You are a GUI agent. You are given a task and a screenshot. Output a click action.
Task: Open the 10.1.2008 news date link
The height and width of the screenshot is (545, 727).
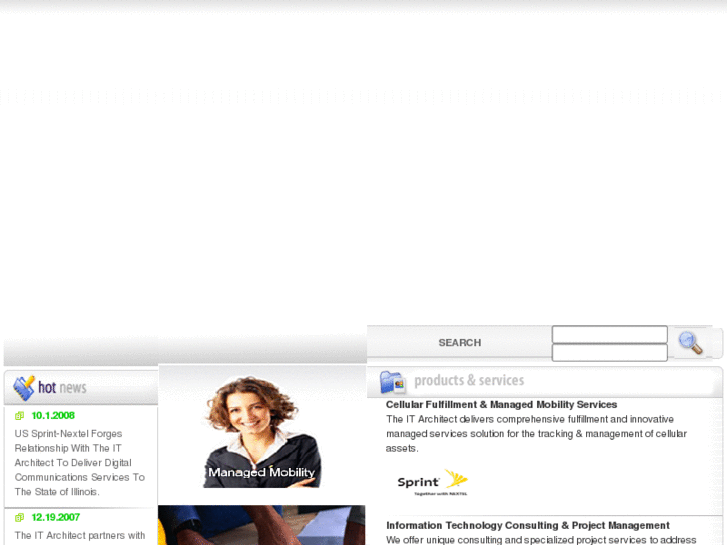[53, 416]
